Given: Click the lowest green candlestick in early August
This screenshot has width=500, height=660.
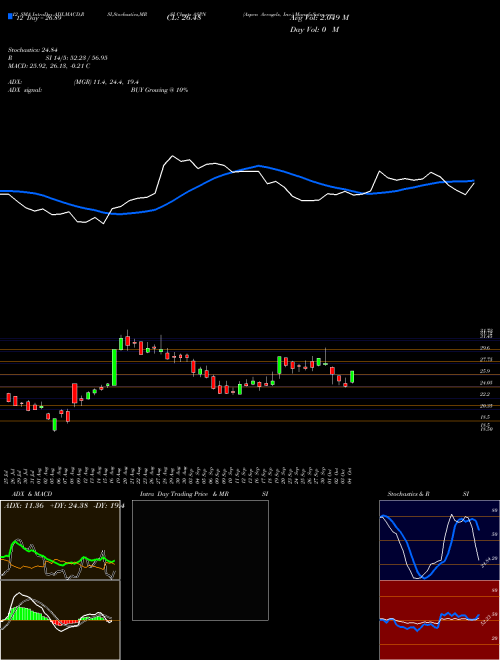Looking at the screenshot, I should [54, 425].
